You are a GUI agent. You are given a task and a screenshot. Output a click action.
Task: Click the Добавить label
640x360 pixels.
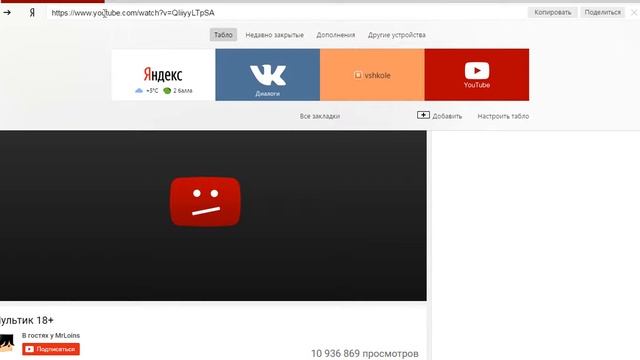coord(447,116)
